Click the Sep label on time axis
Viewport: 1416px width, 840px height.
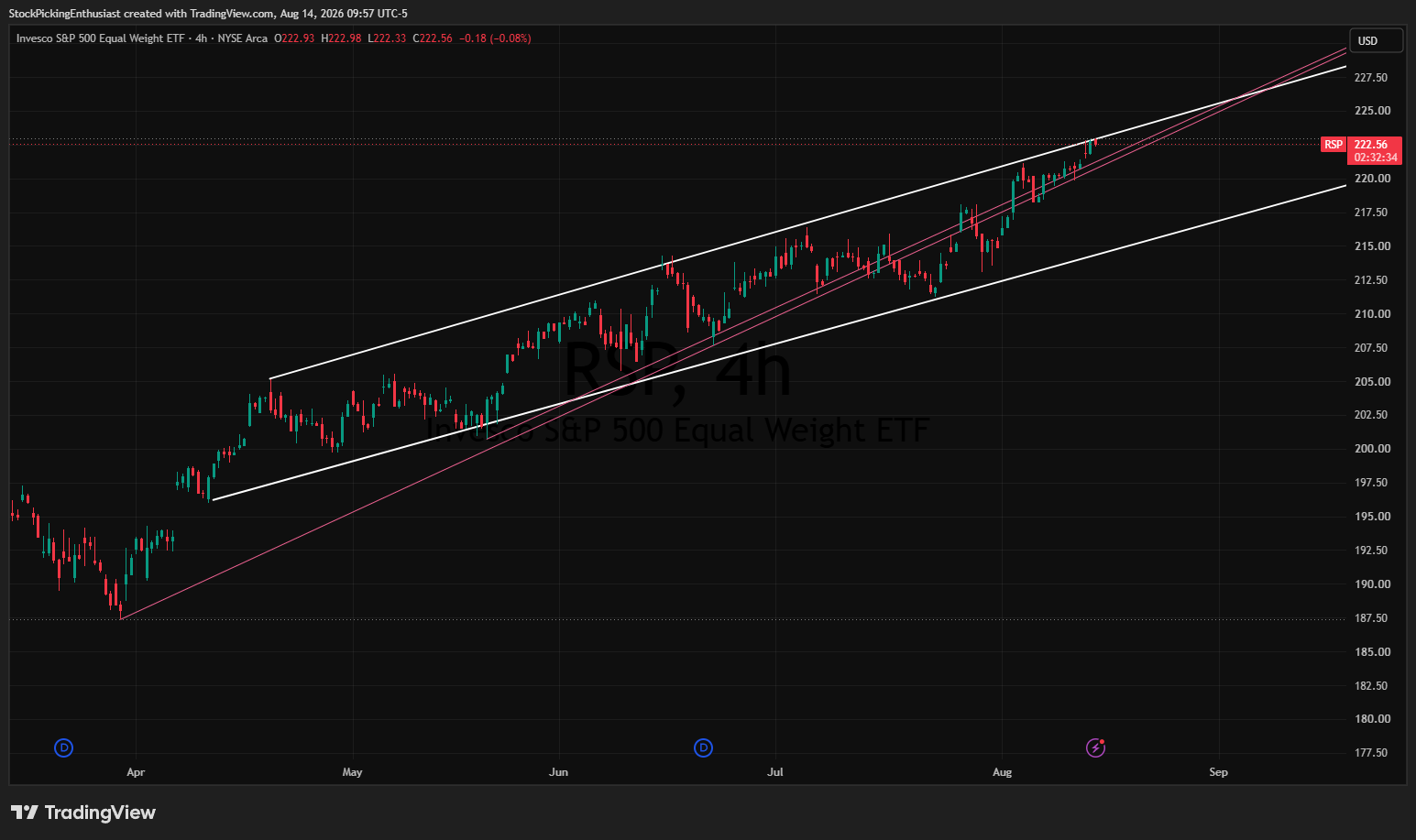click(x=1218, y=772)
